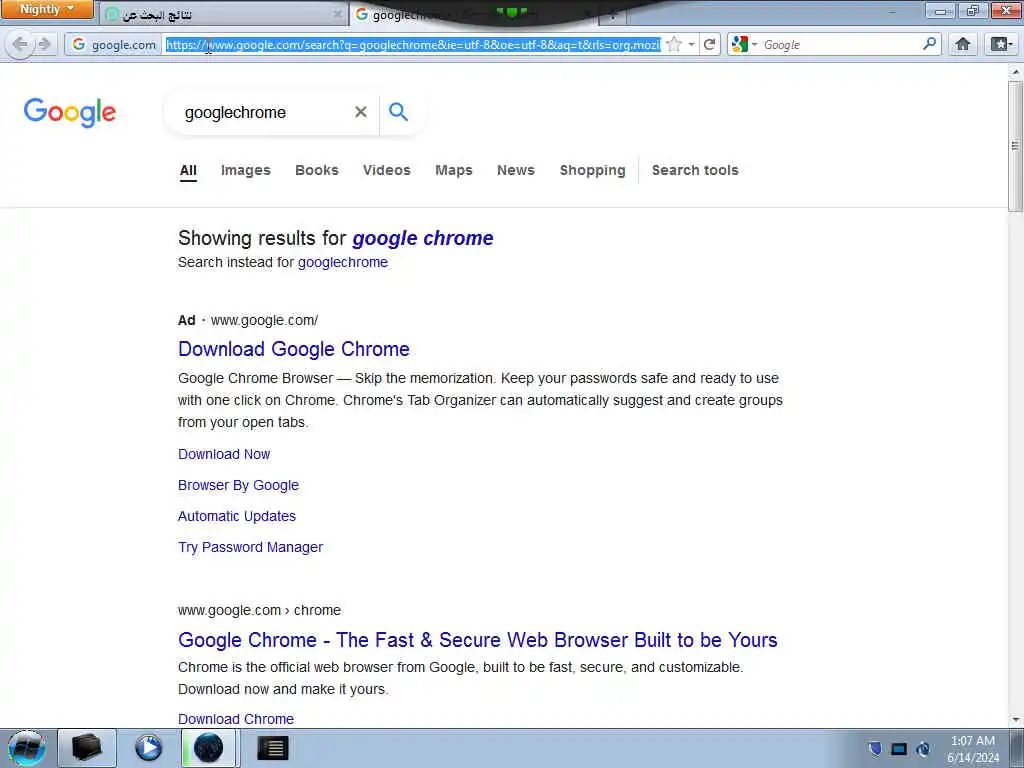Click the Download Chrome sitelink
The width and height of the screenshot is (1024, 768).
tap(236, 719)
